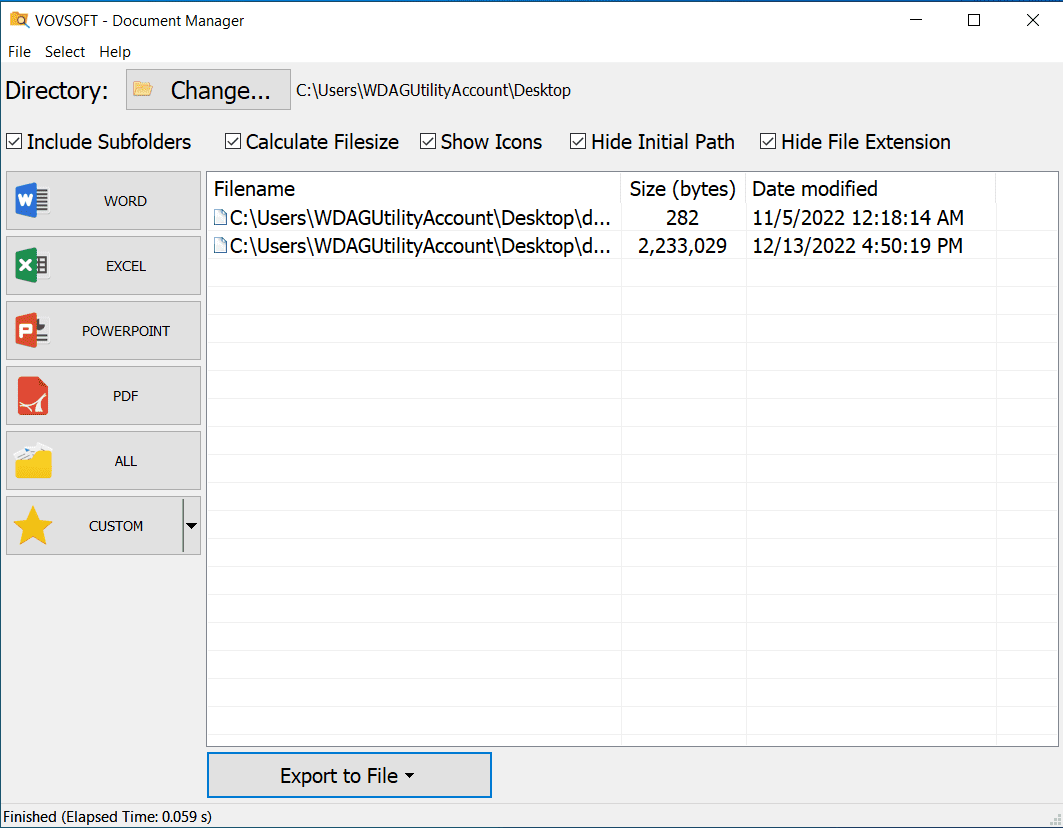Open the File menu
This screenshot has width=1063, height=828.
click(x=19, y=52)
